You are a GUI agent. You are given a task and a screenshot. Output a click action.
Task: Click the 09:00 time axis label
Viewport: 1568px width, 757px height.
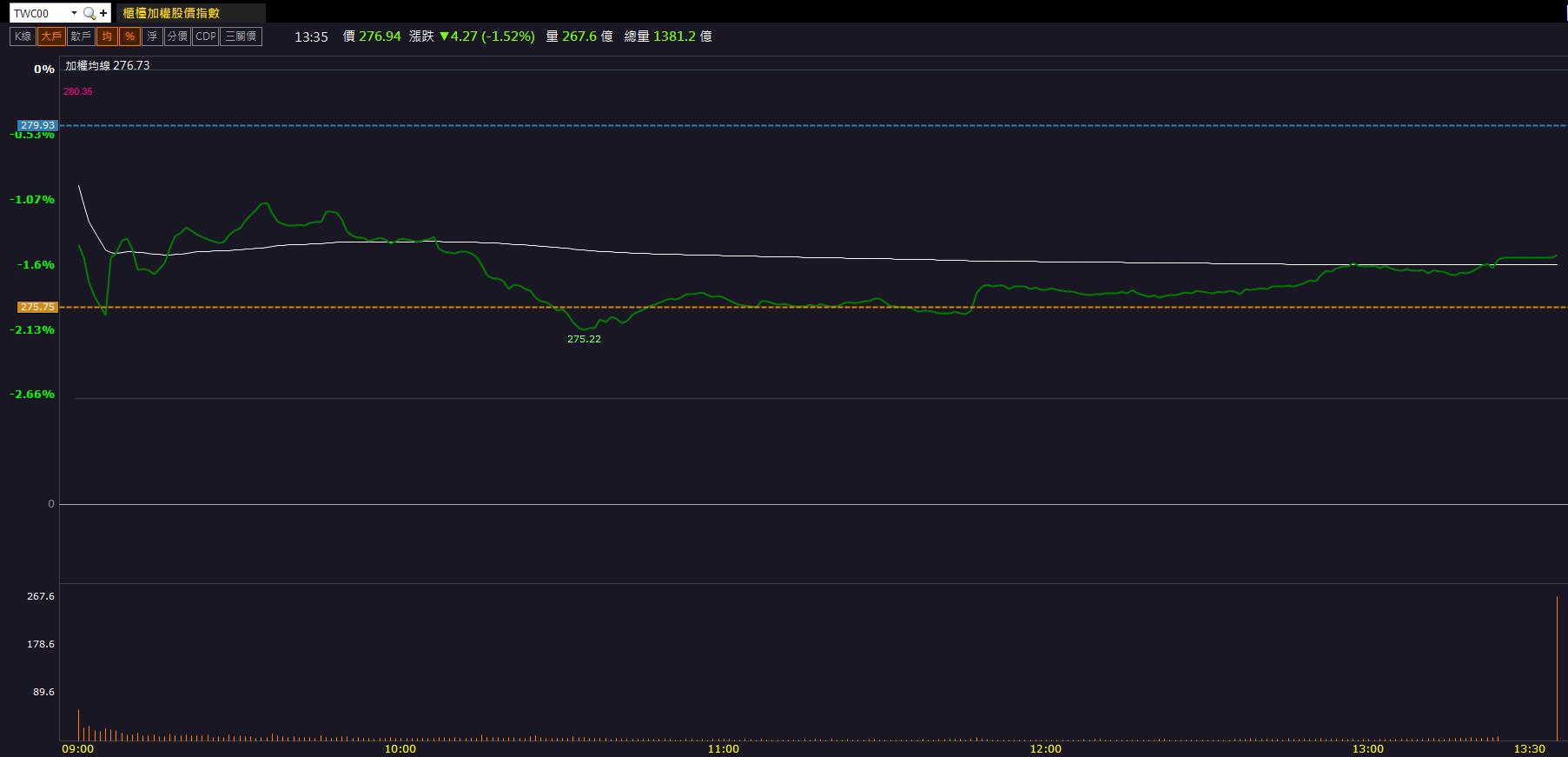78,749
